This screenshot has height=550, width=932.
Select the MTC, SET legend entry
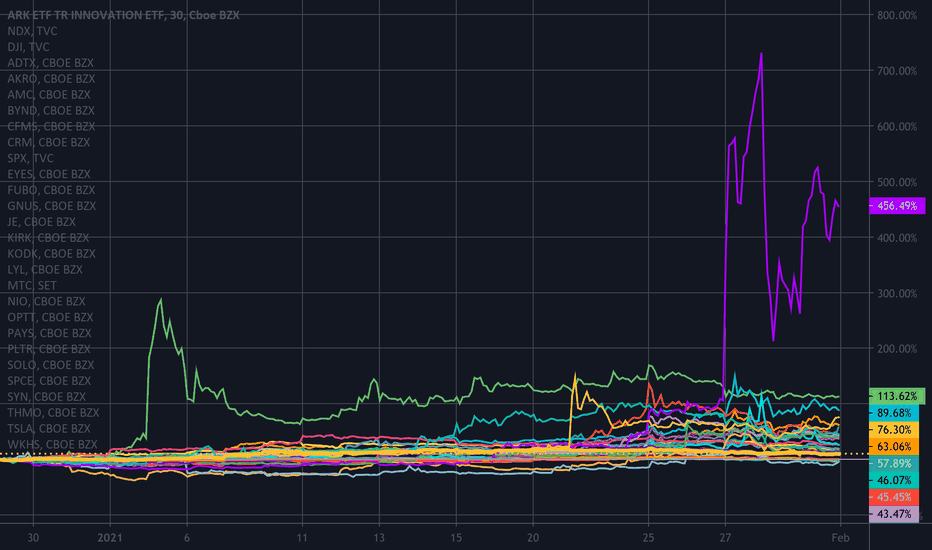click(x=32, y=285)
